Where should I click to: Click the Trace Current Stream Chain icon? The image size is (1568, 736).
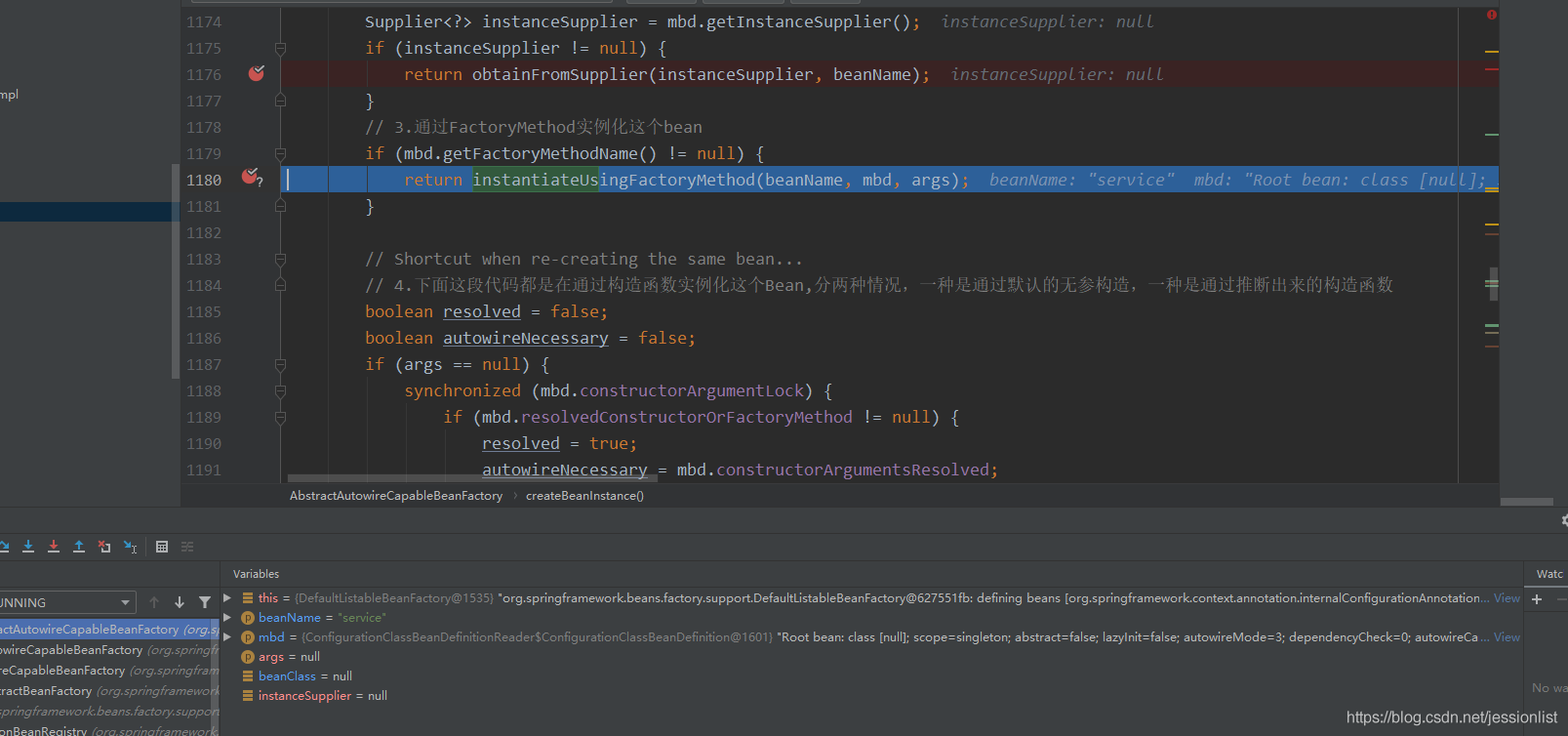[187, 547]
